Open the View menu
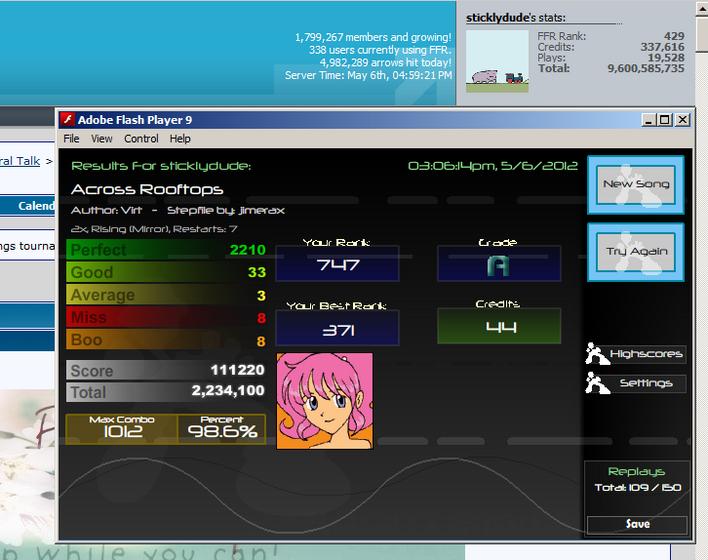 pos(102,139)
